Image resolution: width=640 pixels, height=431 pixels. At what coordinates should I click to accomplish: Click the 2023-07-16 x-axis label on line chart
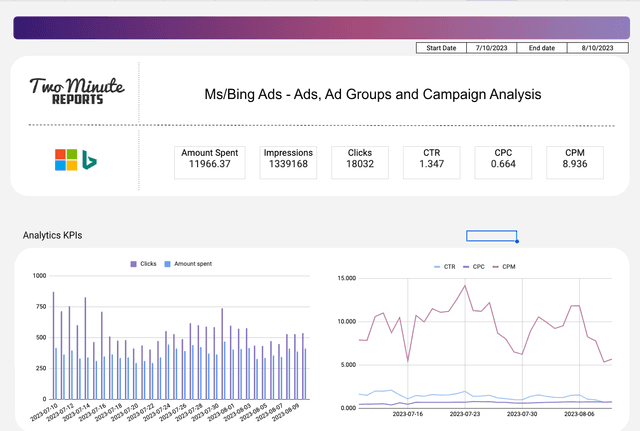click(x=407, y=414)
